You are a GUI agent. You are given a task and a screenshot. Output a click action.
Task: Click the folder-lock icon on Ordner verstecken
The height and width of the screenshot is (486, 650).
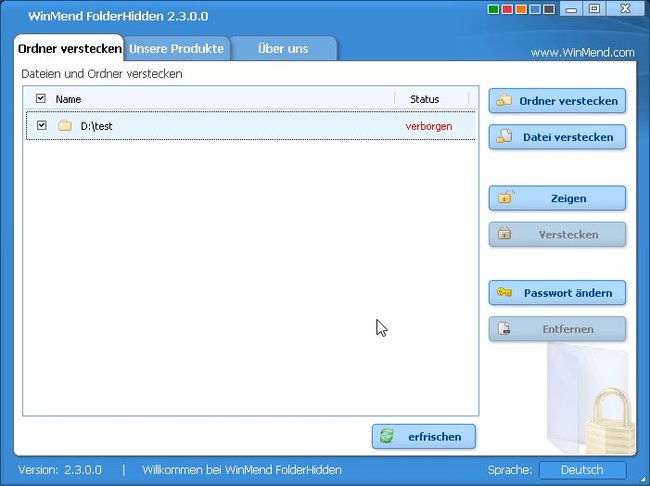click(504, 100)
